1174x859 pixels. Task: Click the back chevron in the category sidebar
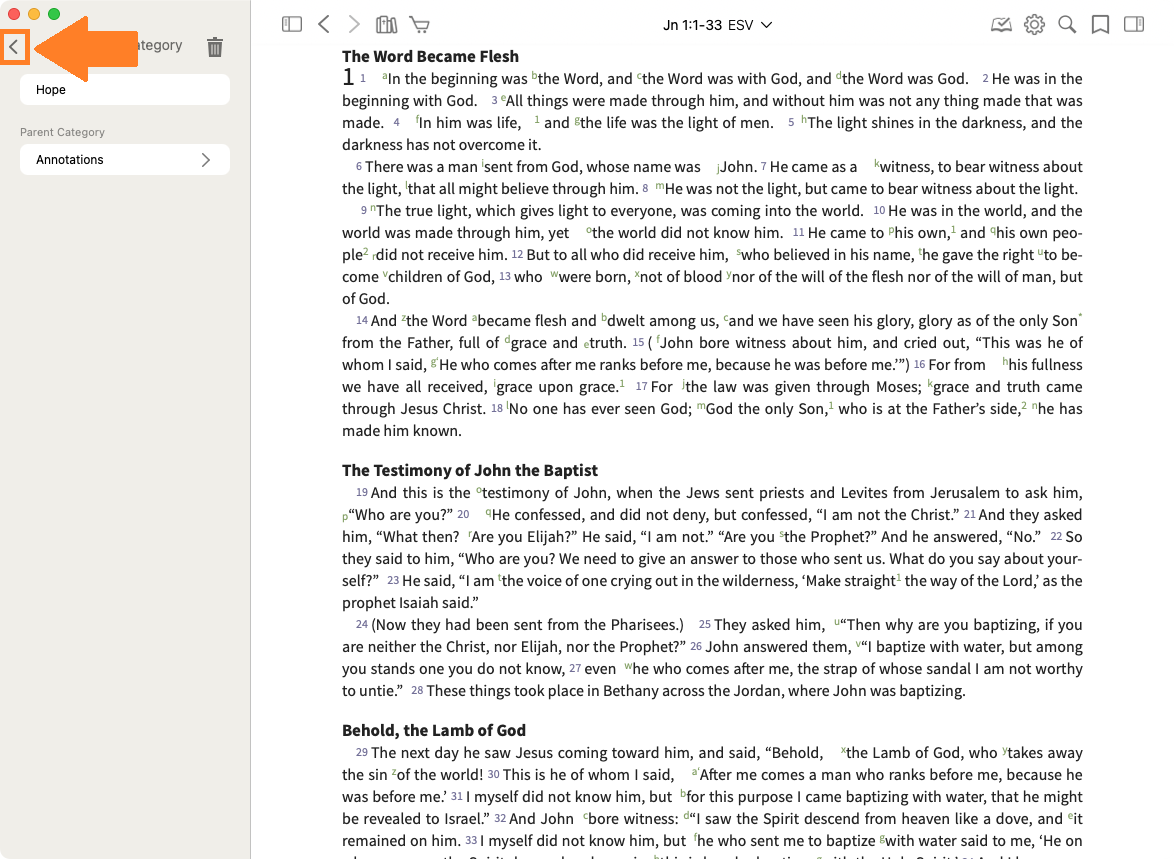tap(14, 46)
